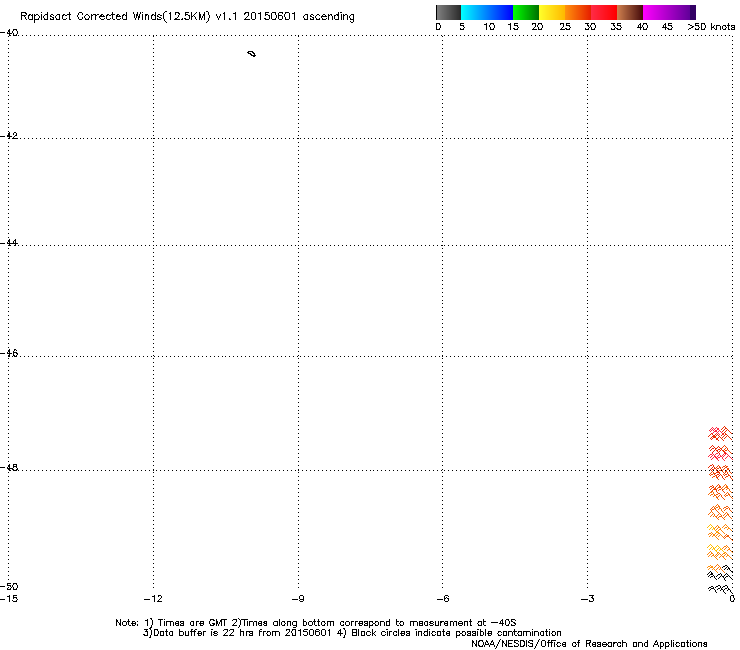Image resolution: width=740 pixels, height=650 pixels.
Task: Click the green 15-20 knots color segment
Action: (x=526, y=12)
